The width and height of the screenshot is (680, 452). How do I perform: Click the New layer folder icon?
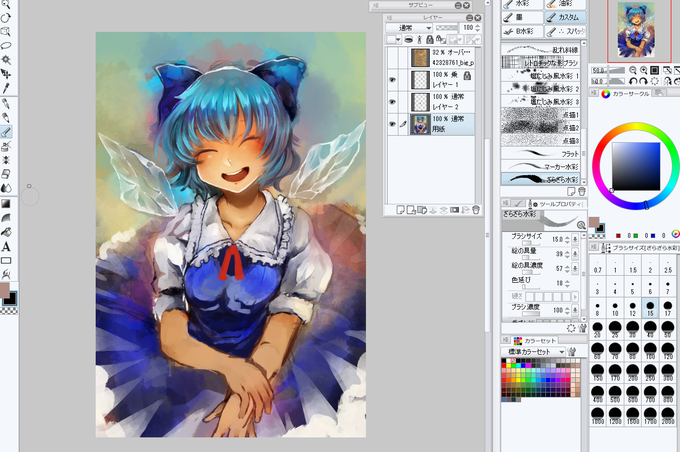[x=422, y=210]
